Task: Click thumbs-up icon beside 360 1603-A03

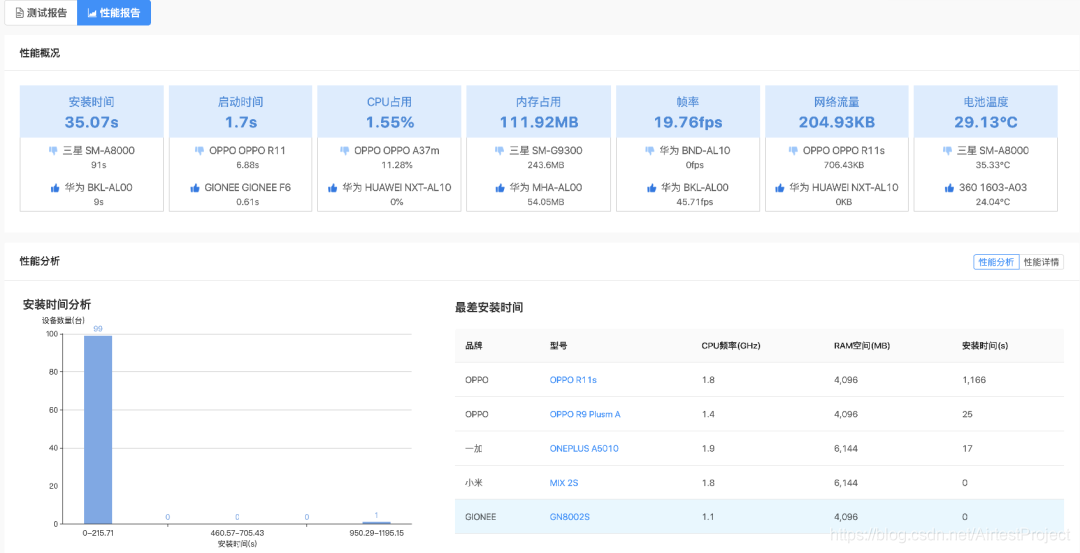Action: coord(950,187)
